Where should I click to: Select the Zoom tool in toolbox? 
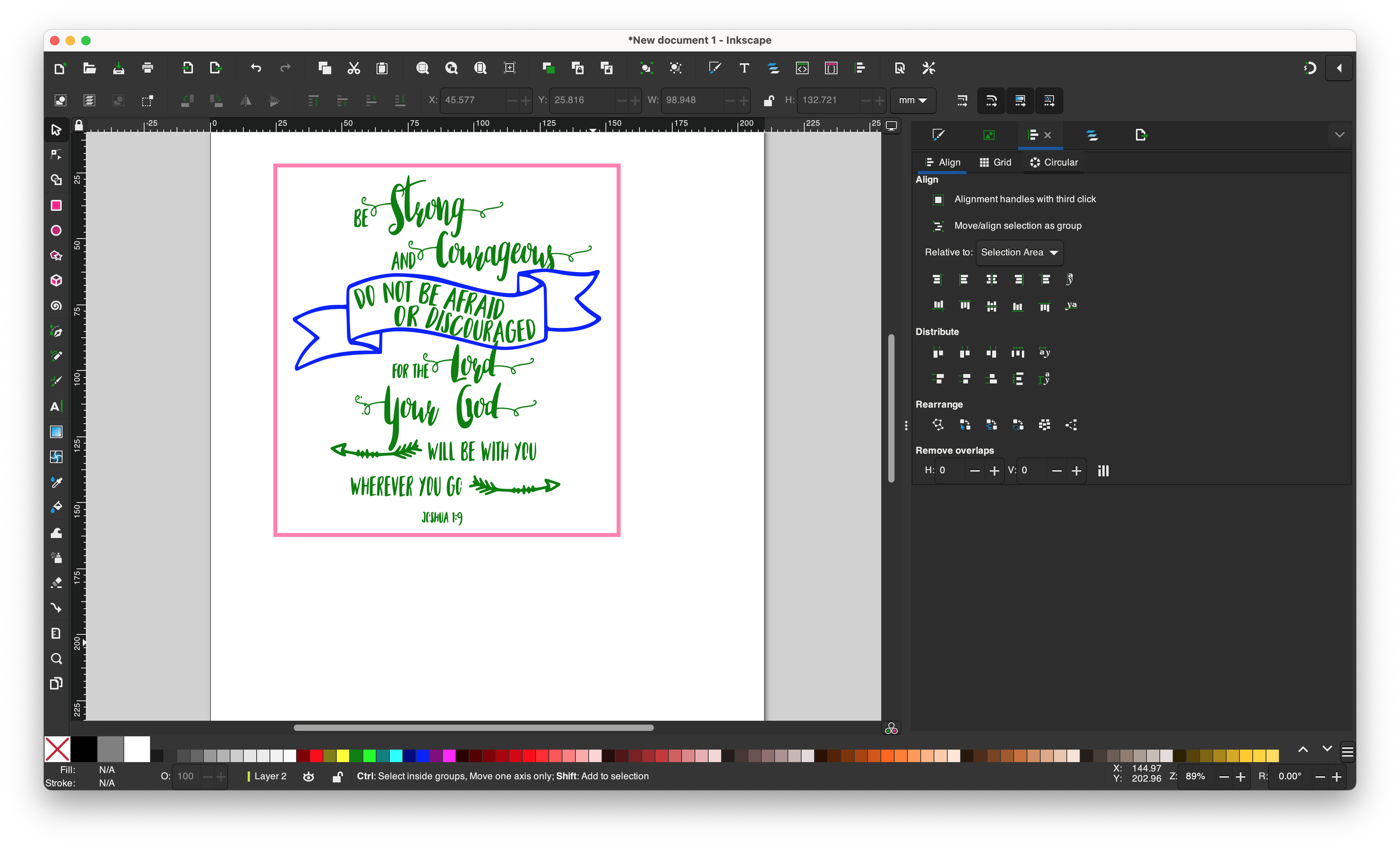coord(56,658)
